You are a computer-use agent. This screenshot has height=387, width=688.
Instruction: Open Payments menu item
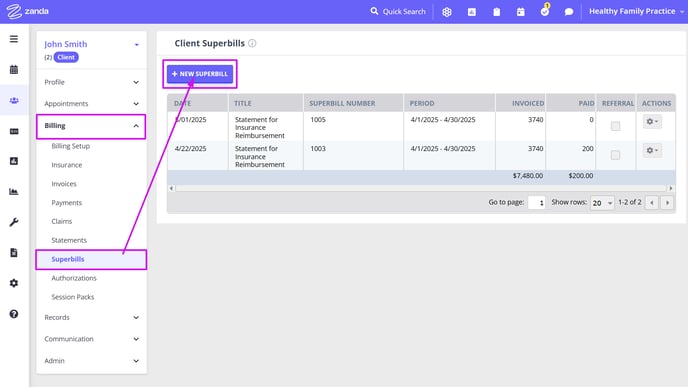click(x=67, y=203)
